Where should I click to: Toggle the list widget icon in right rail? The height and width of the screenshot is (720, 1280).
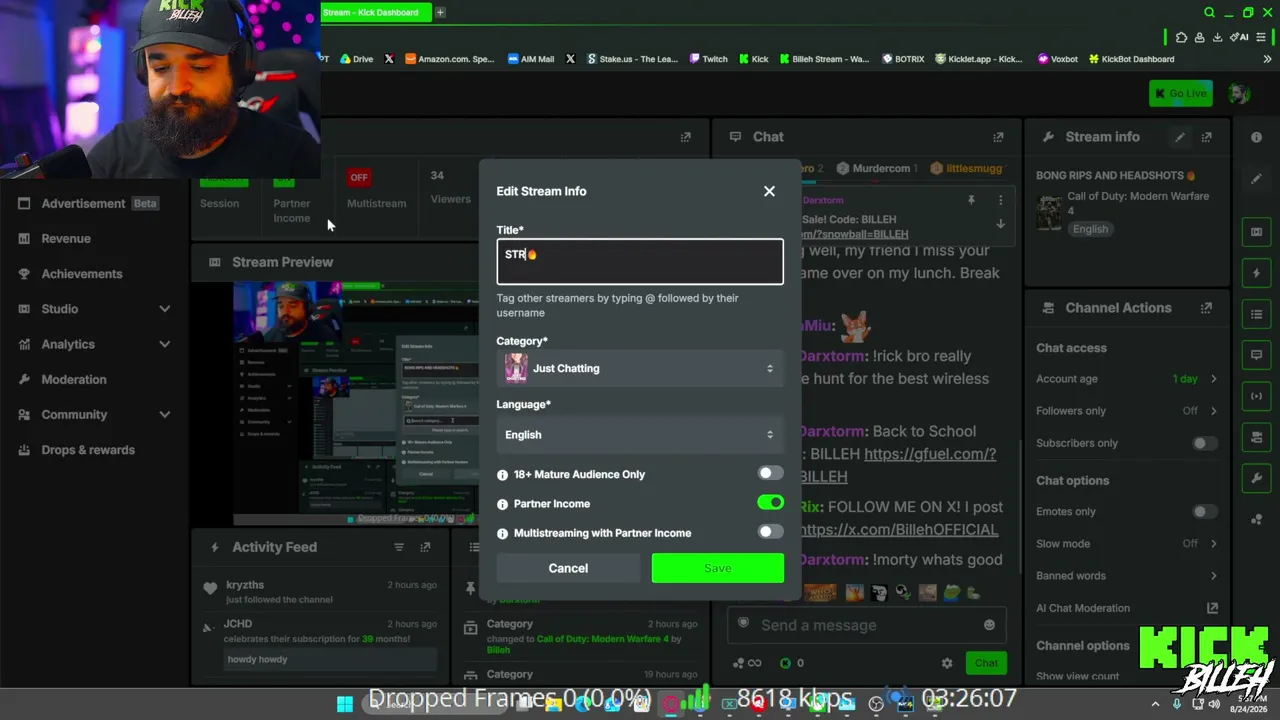(1257, 315)
